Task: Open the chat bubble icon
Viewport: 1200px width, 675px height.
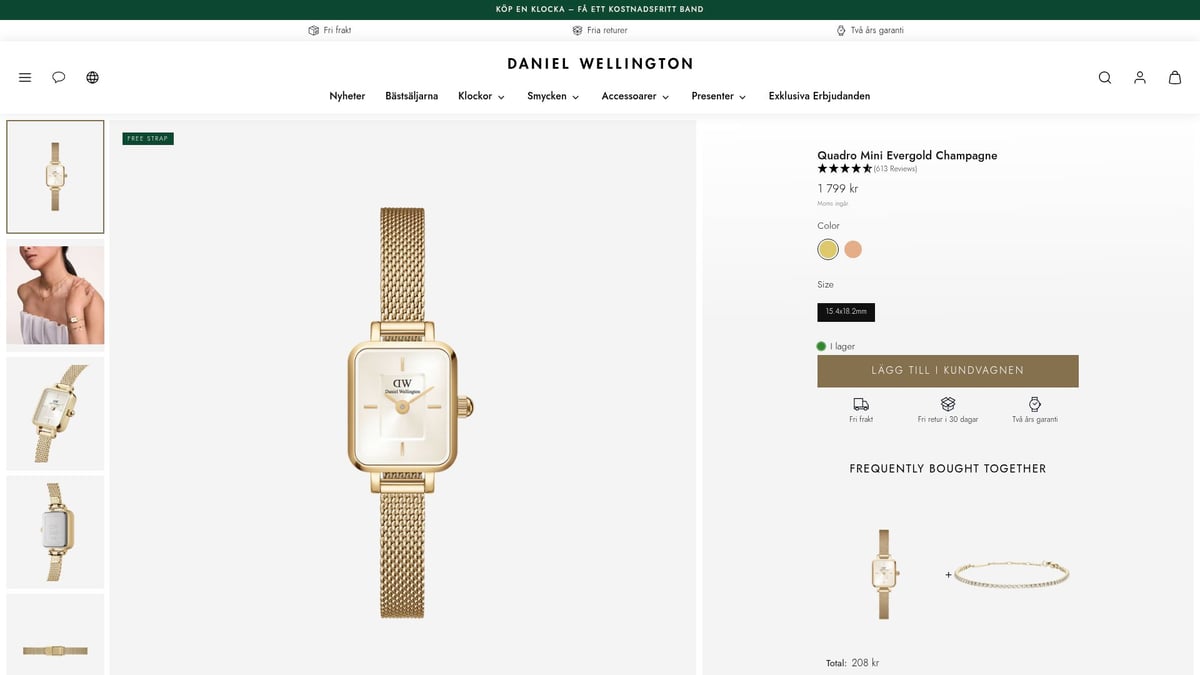Action: pos(59,77)
